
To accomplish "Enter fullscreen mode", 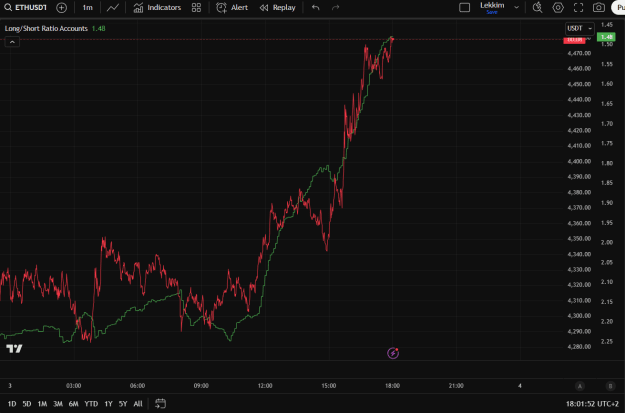I will (x=578, y=8).
